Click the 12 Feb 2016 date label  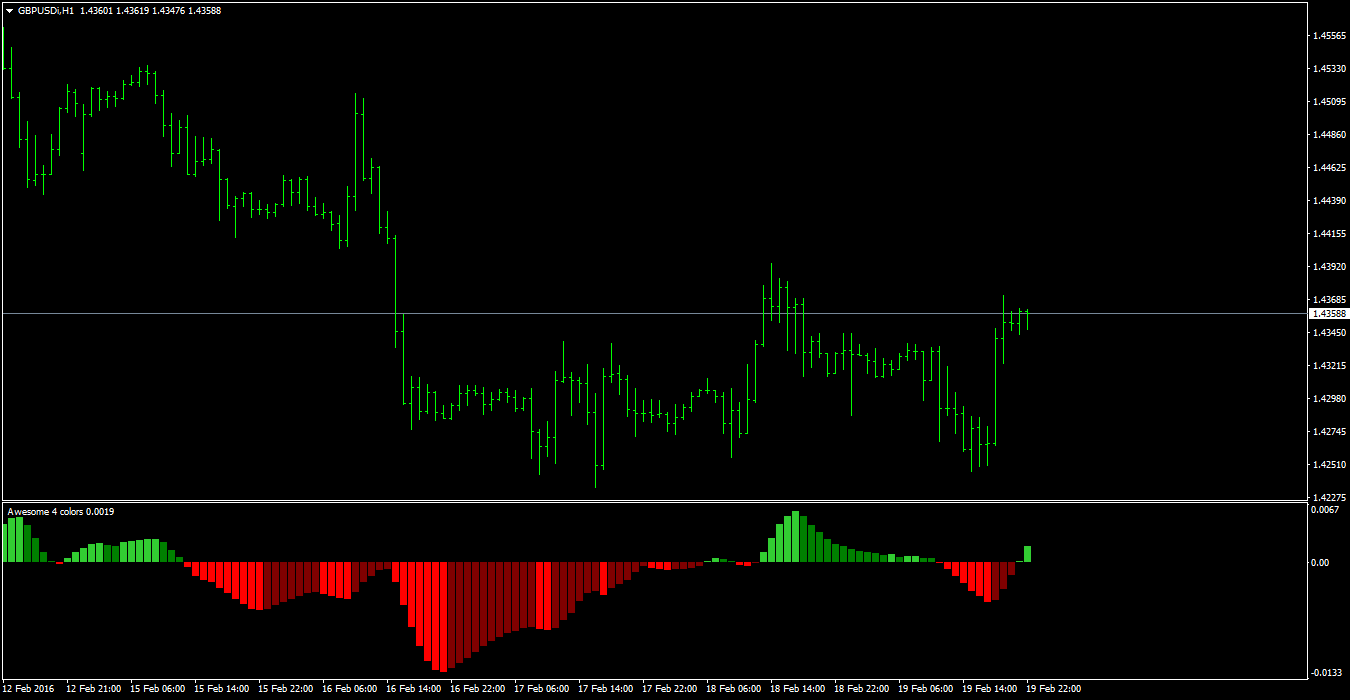pyautogui.click(x=29, y=689)
